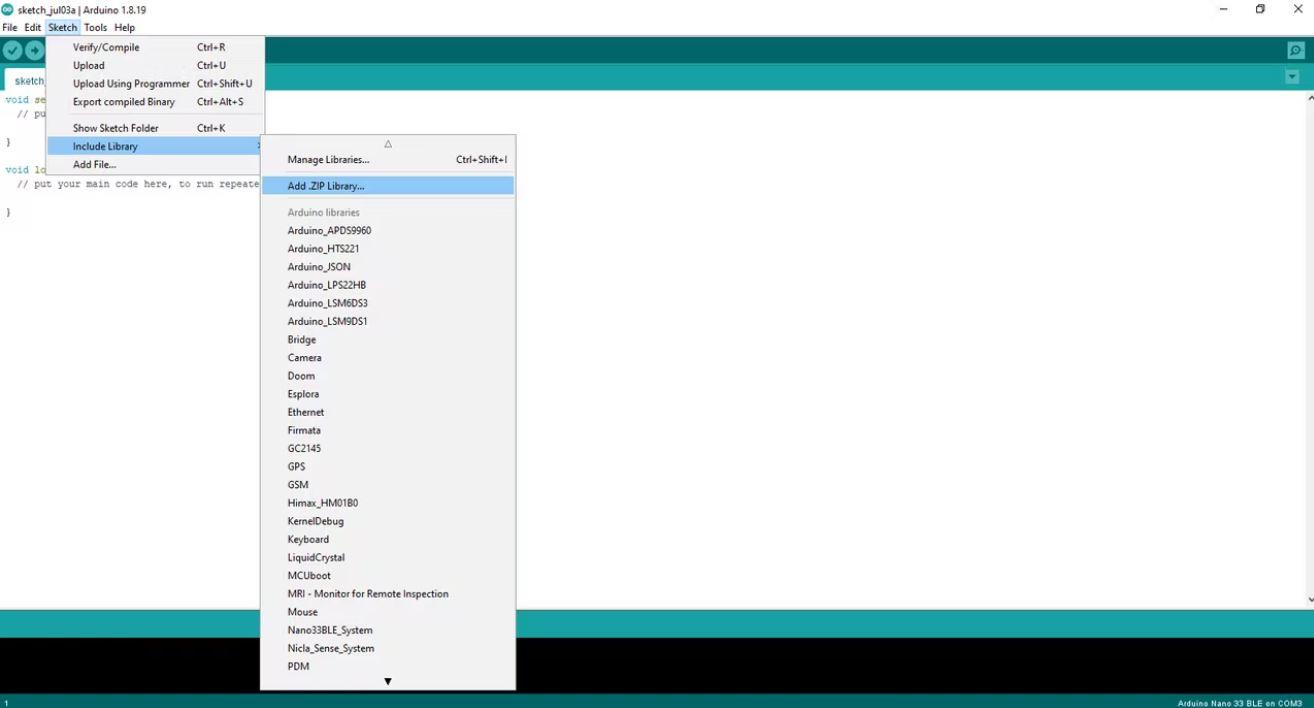Include the Arduino_APDS9960 library
The width and height of the screenshot is (1314, 708).
tap(388, 231)
